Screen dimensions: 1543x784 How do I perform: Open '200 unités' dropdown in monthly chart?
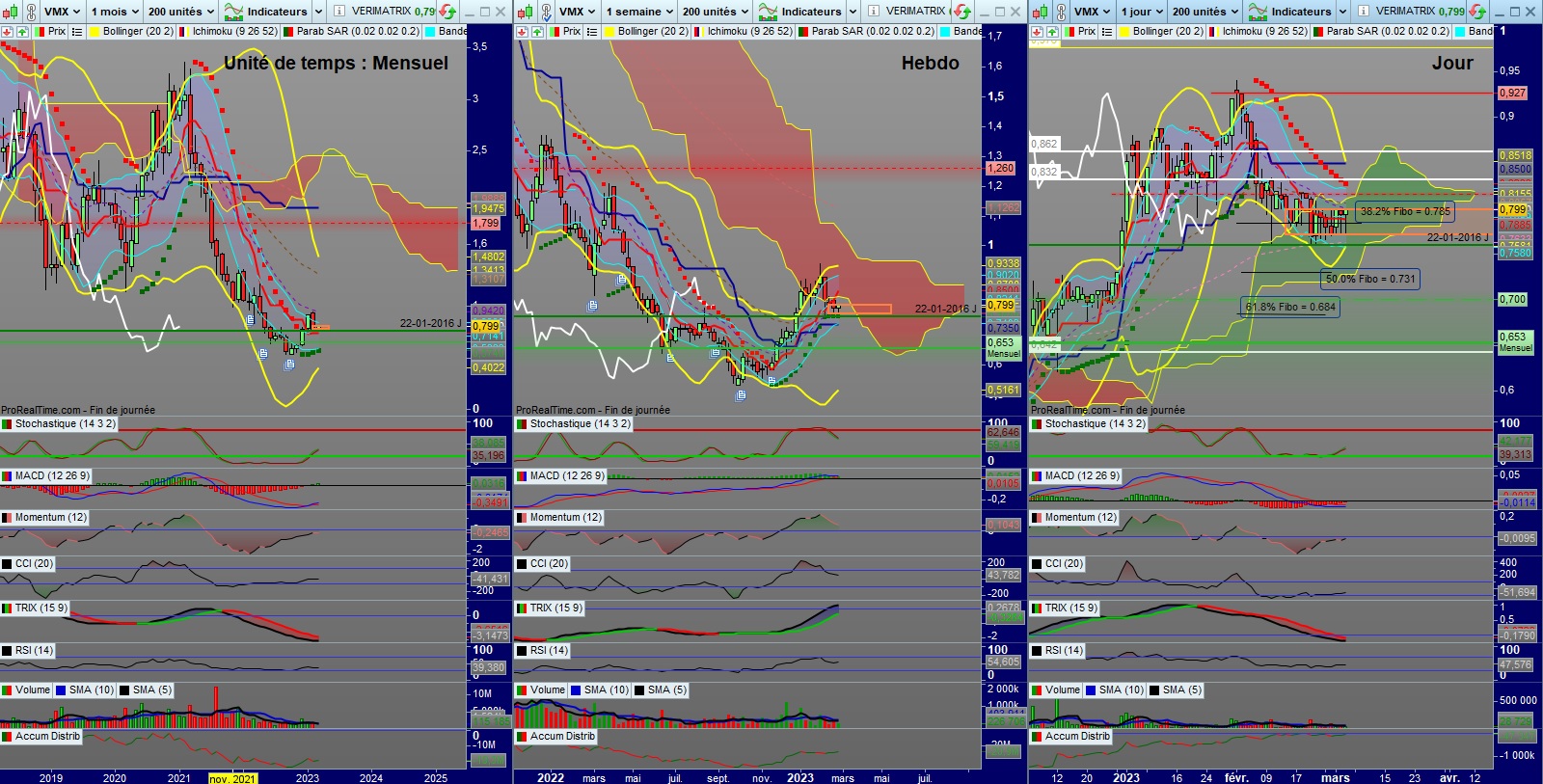181,12
